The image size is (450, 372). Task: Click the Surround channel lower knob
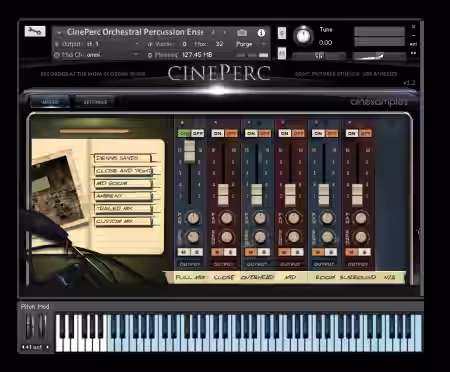coord(361,237)
